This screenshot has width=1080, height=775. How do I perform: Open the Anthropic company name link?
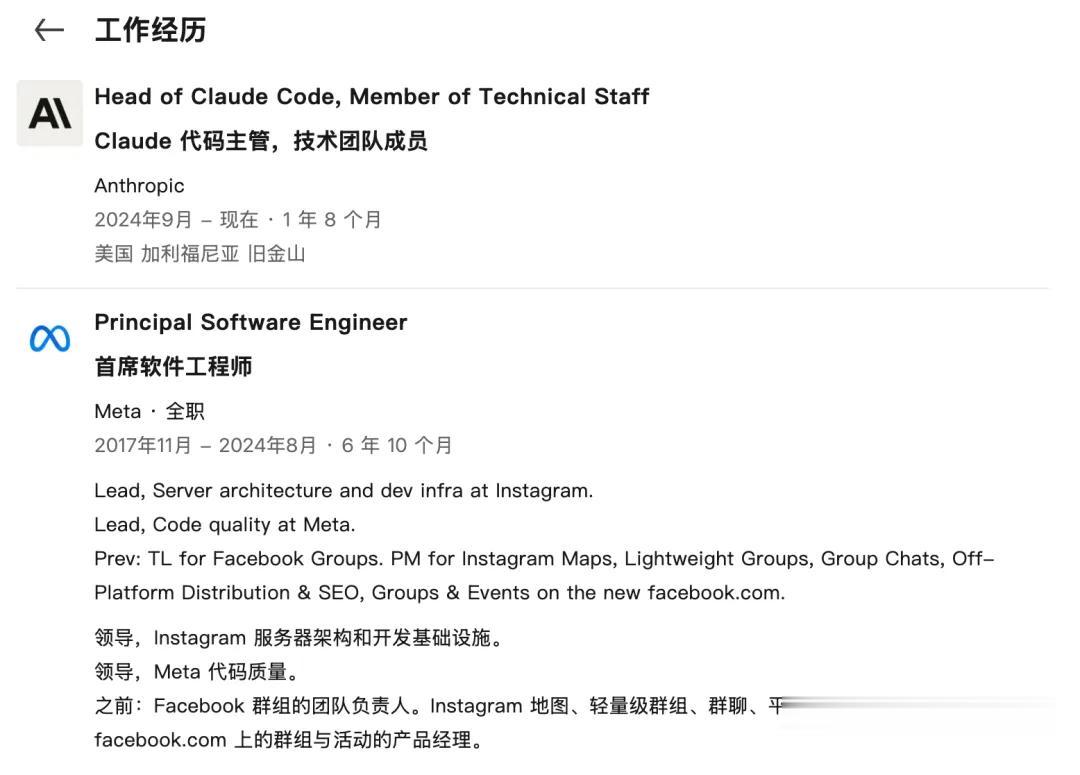pos(139,186)
